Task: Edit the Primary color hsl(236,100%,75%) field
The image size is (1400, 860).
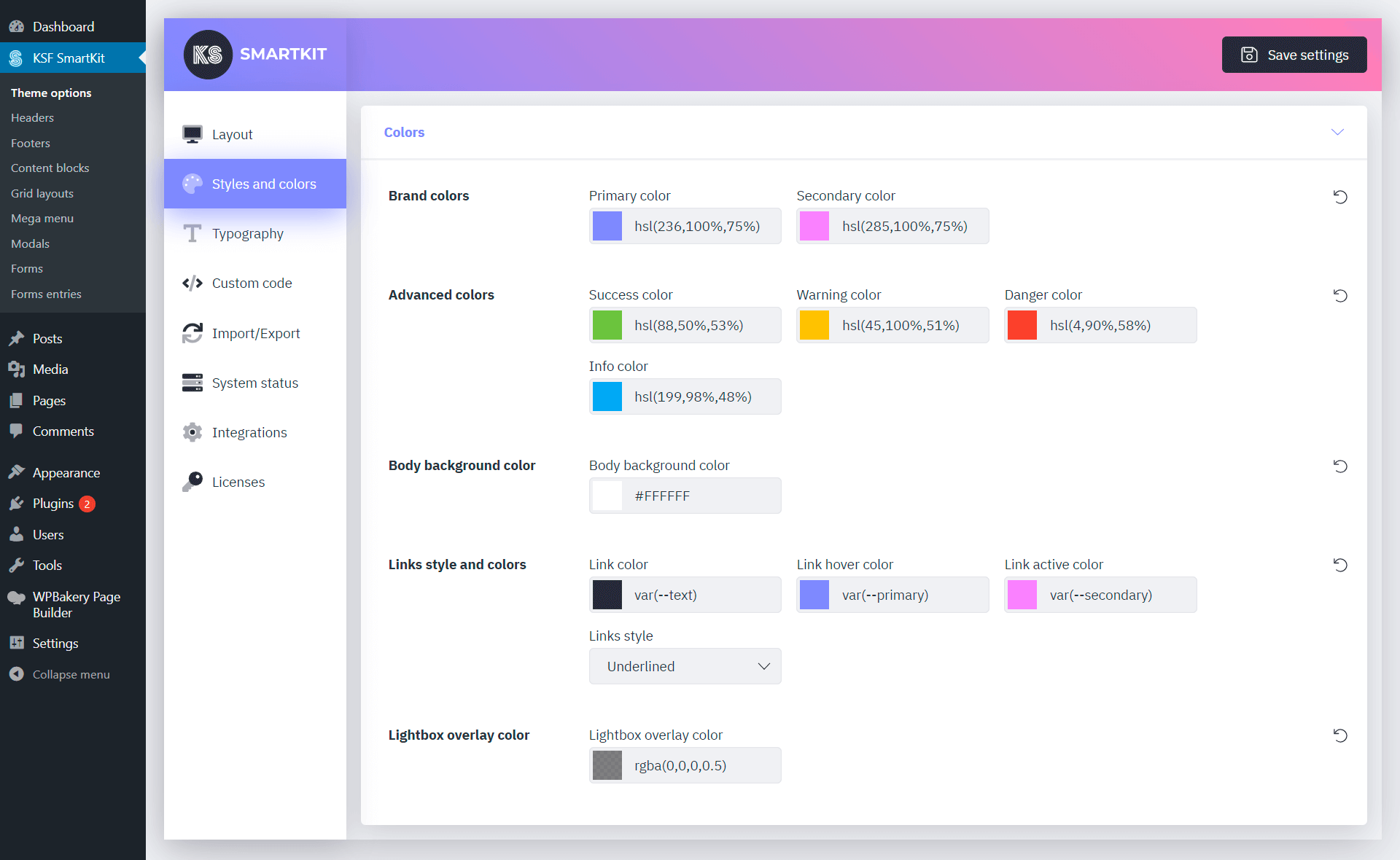Action: pos(685,226)
